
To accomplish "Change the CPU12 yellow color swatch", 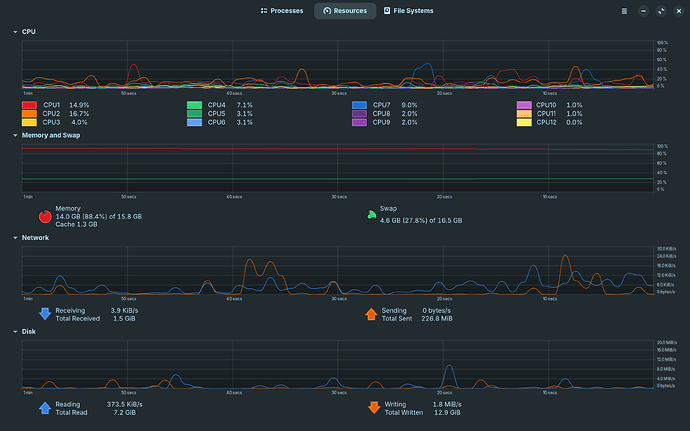I will coord(524,122).
